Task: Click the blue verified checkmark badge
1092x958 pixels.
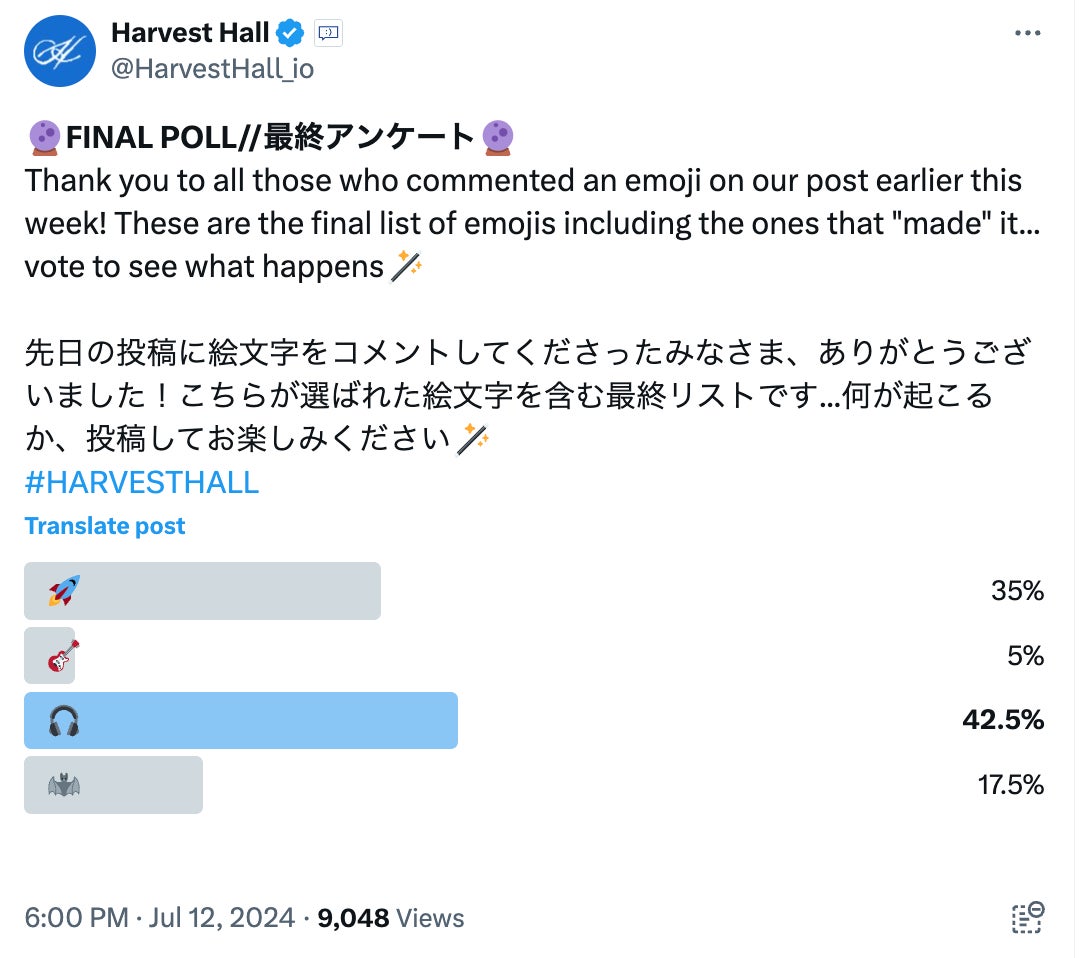Action: (x=291, y=33)
